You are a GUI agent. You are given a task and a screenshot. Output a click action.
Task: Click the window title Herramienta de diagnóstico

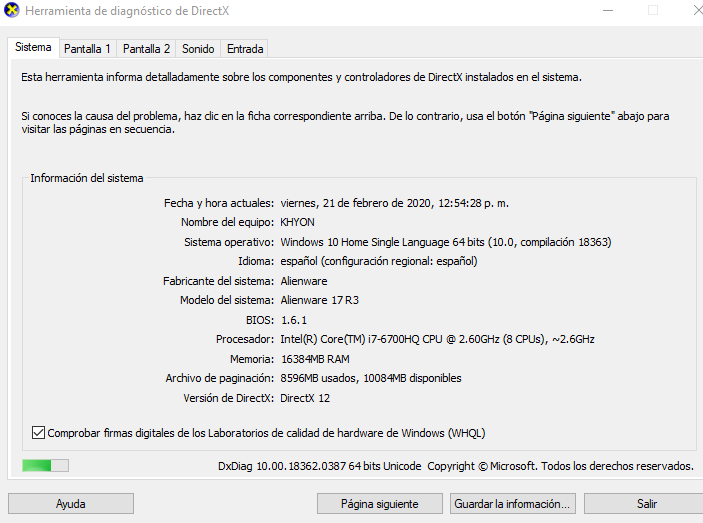click(127, 11)
